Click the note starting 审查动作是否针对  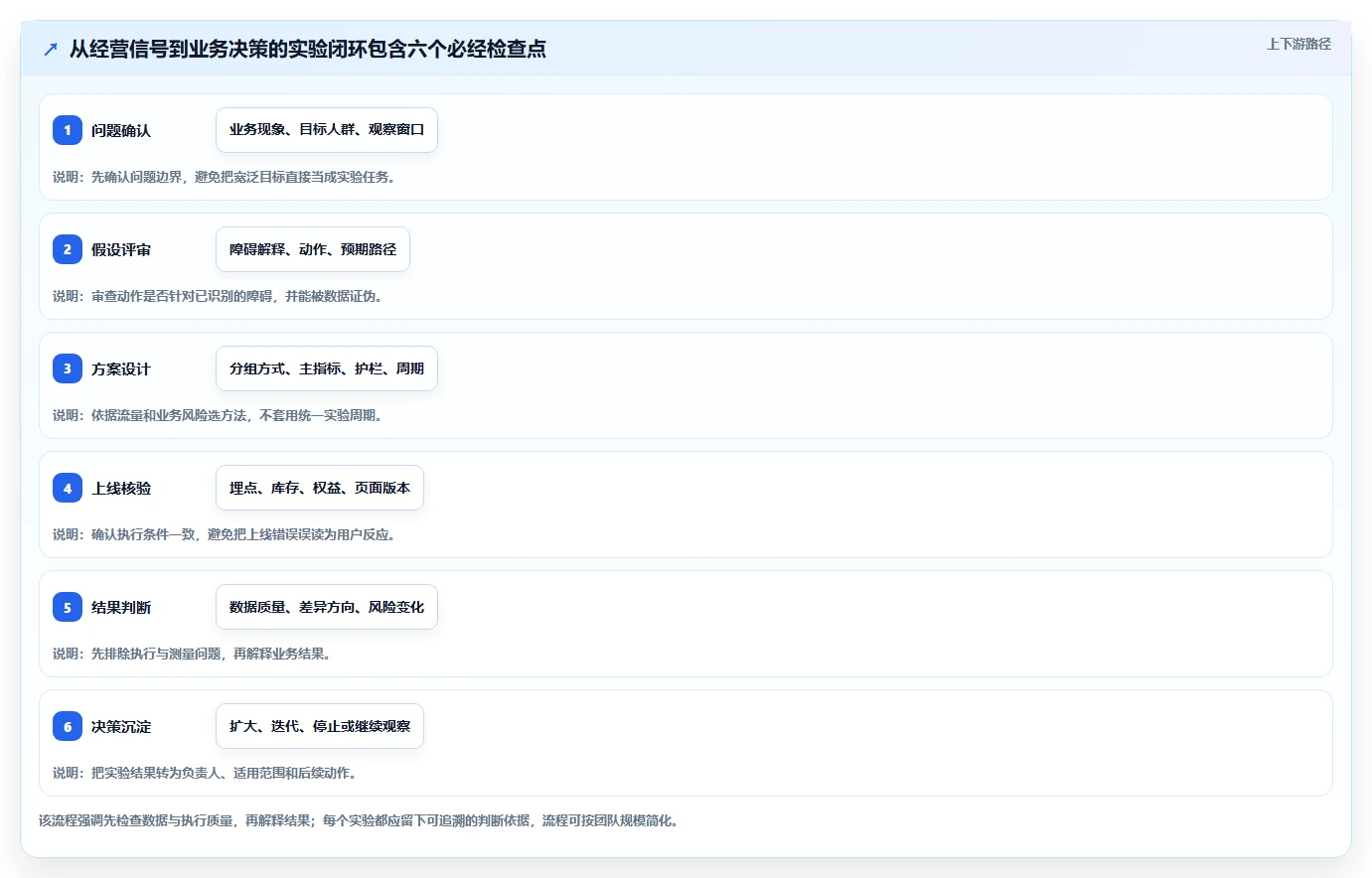(220, 296)
